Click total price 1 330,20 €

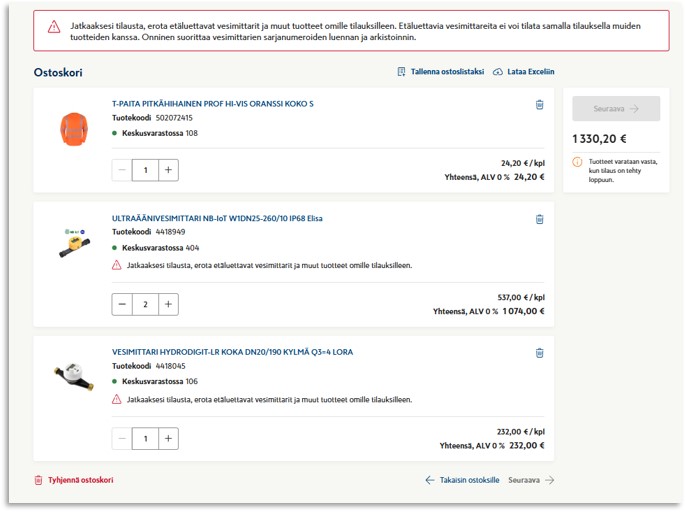pyautogui.click(x=599, y=139)
